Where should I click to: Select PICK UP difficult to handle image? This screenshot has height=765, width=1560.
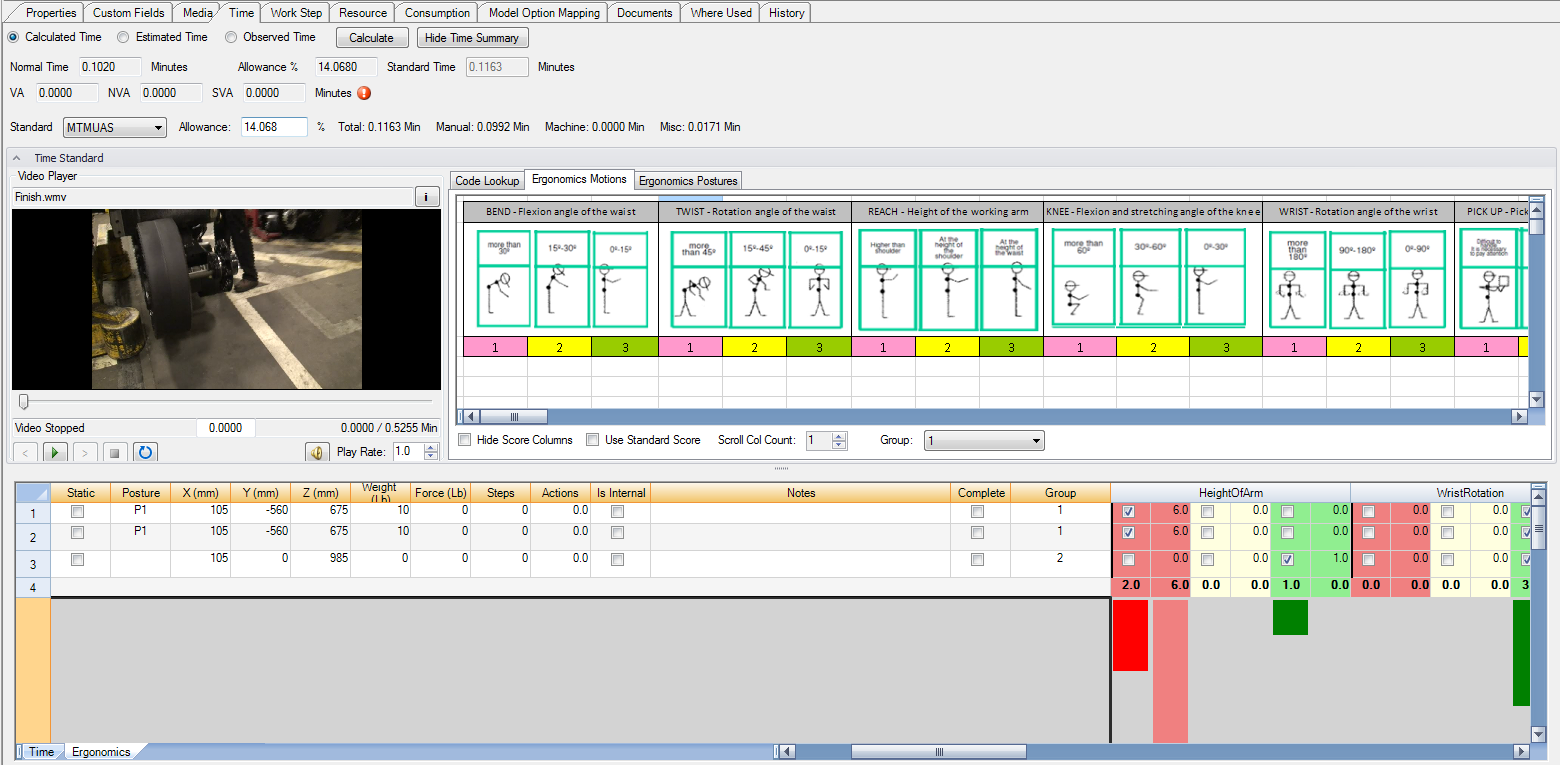coord(1488,278)
